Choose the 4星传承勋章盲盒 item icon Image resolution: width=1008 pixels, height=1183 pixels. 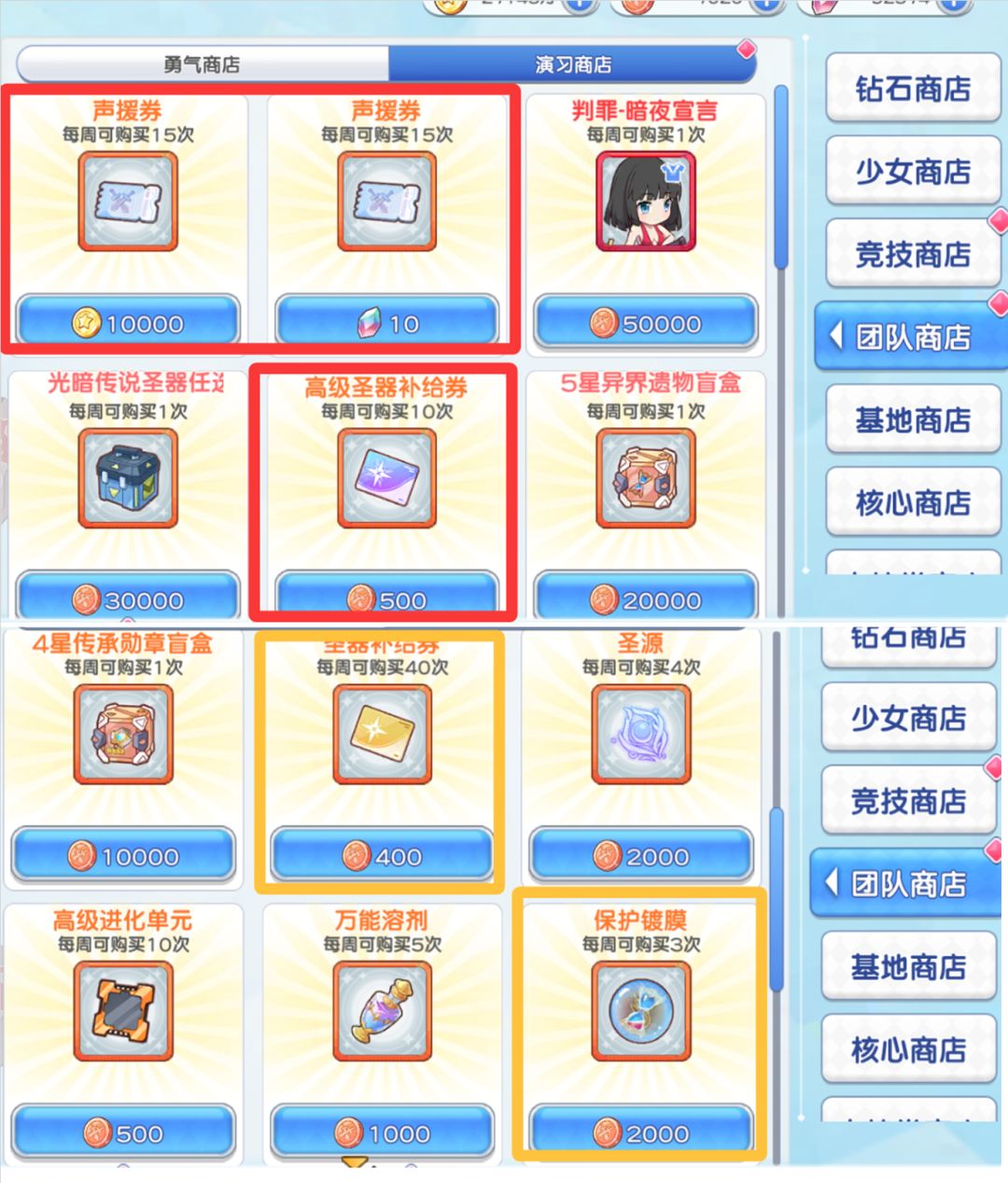(123, 734)
